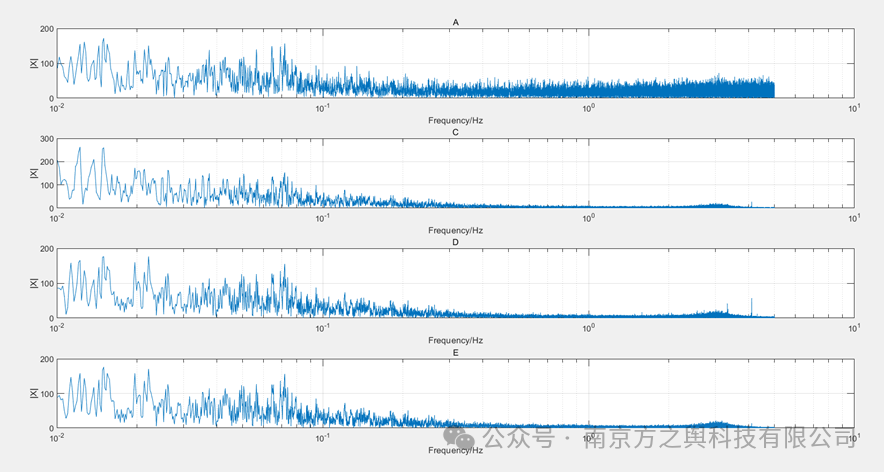This screenshot has height=472, width=884.
Task: Click the 300 y-axis tick on subplot C
Action: coord(45,139)
